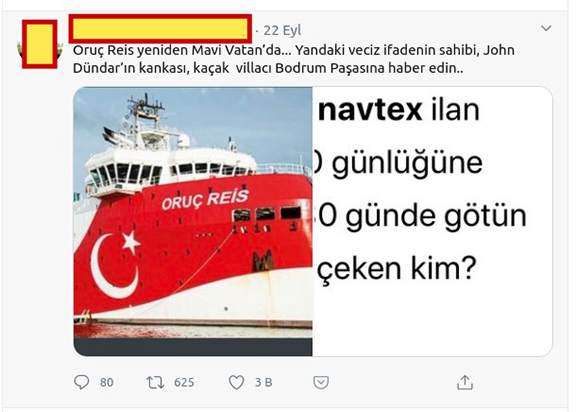Viewport: 576px width, 412px height.
Task: Open the author's display name link
Action: point(160,29)
